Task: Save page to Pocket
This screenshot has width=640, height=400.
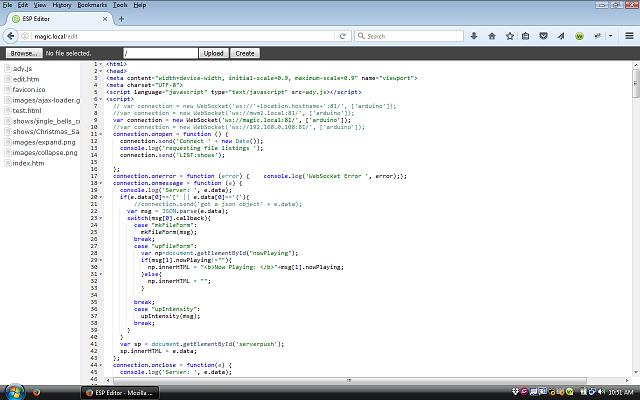Action: click(x=543, y=36)
